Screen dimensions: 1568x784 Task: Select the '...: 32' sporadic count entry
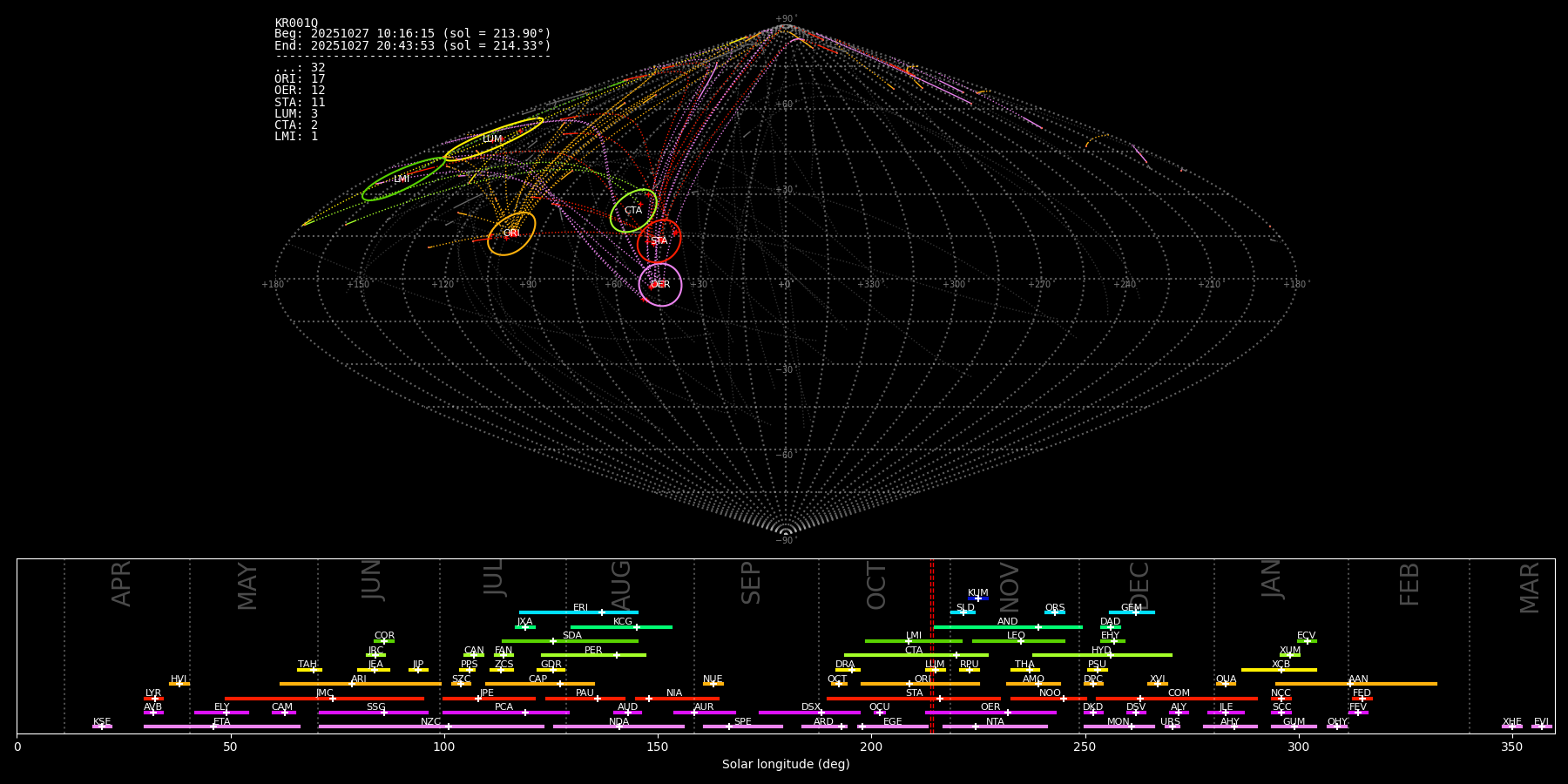pos(300,68)
